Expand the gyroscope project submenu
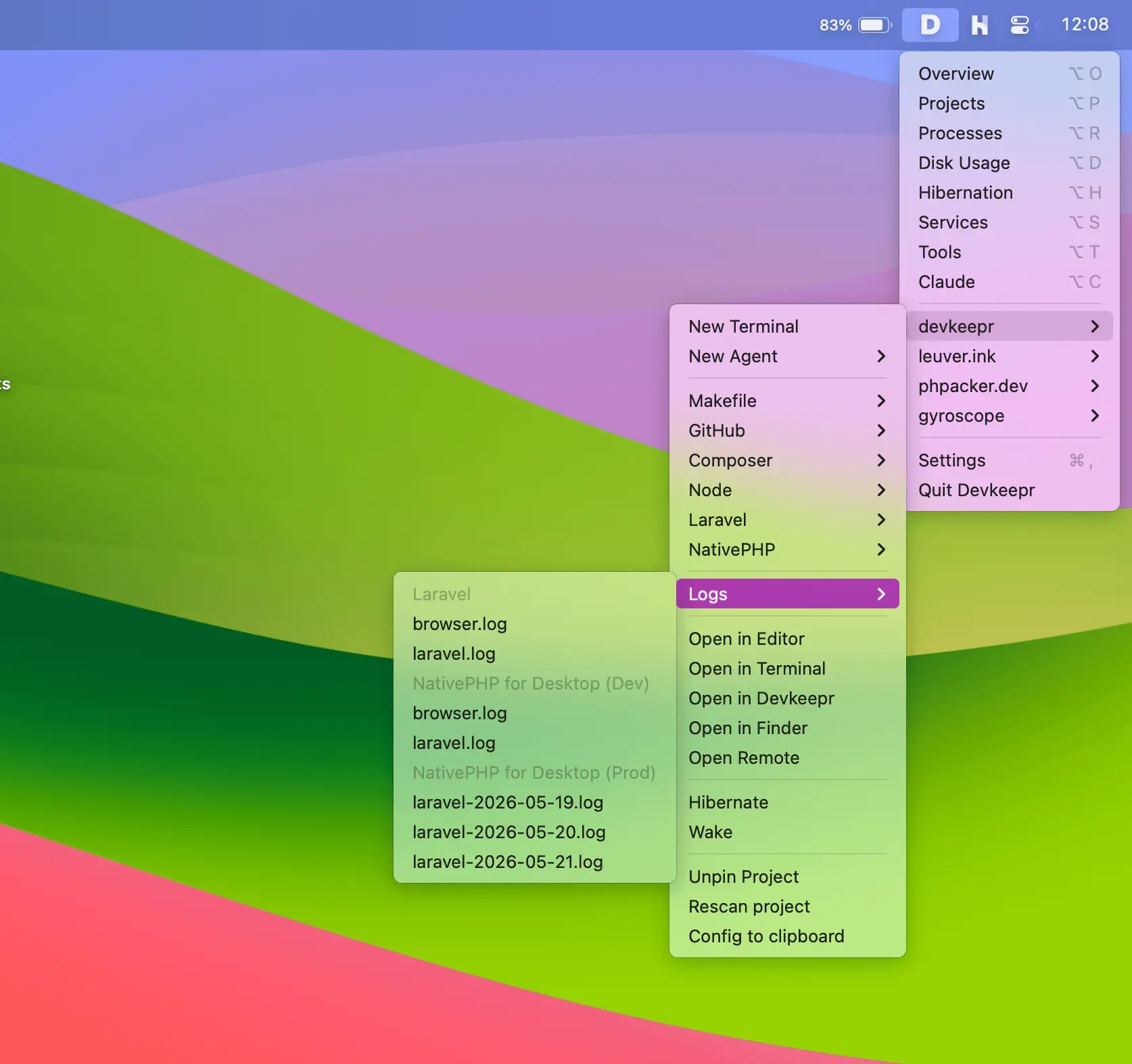 [1010, 416]
